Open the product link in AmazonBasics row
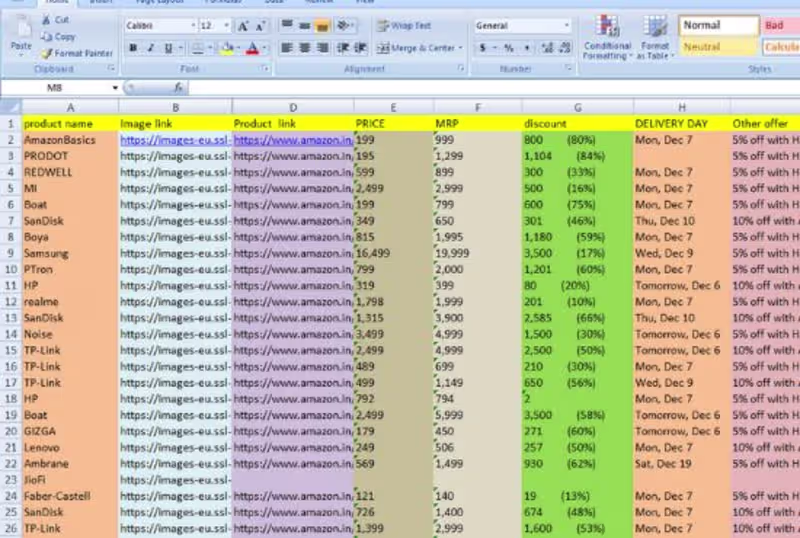The image size is (800, 538). click(293, 140)
